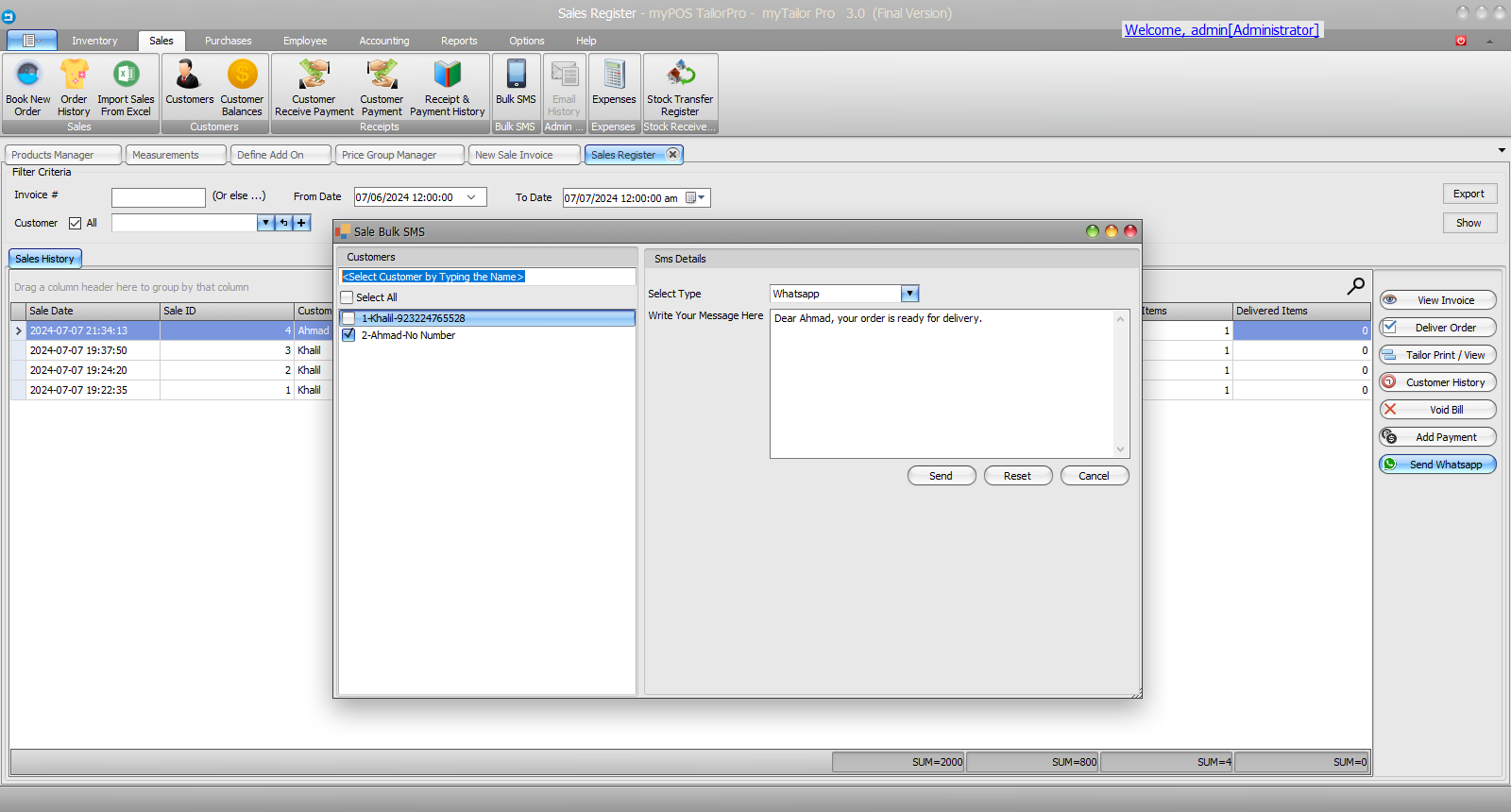Click the Invoice # input field
Image resolution: width=1511 pixels, height=812 pixels.
point(158,197)
